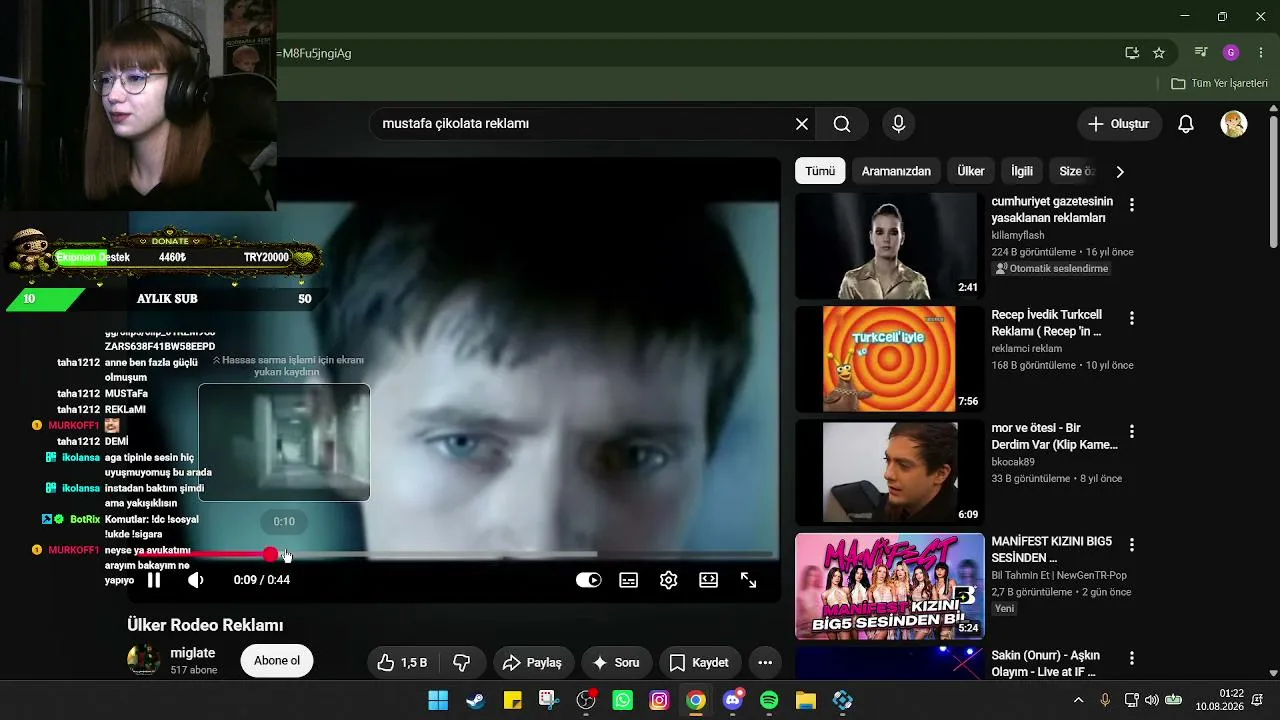Open the Chrome profile avatar G
This screenshot has height=720, width=1280.
point(1231,53)
